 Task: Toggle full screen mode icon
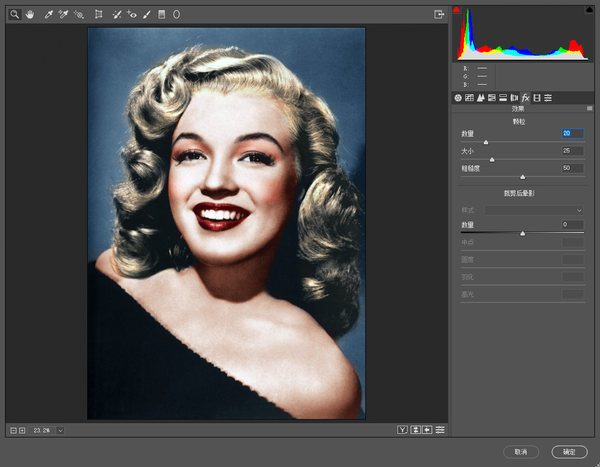coord(438,14)
